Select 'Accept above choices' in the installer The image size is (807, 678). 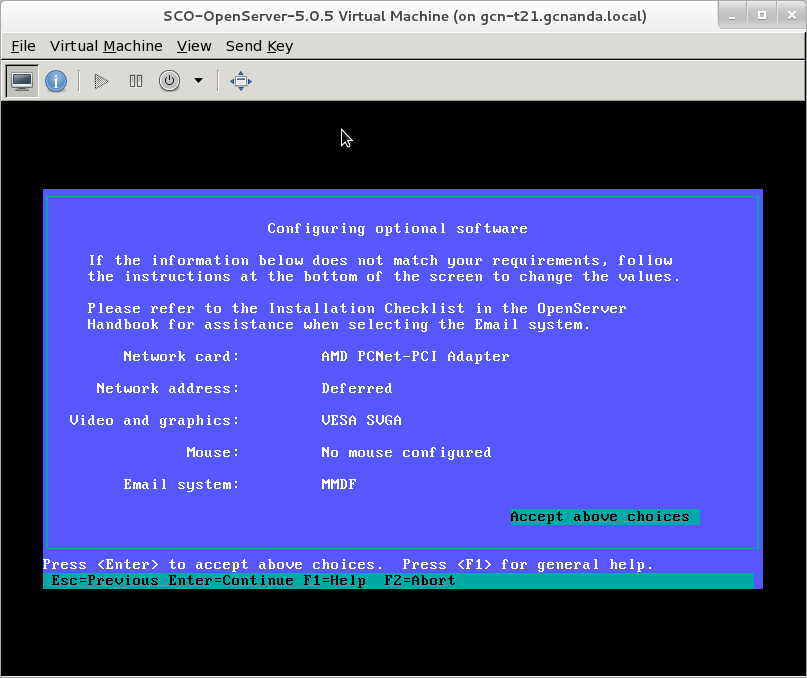pyautogui.click(x=600, y=517)
